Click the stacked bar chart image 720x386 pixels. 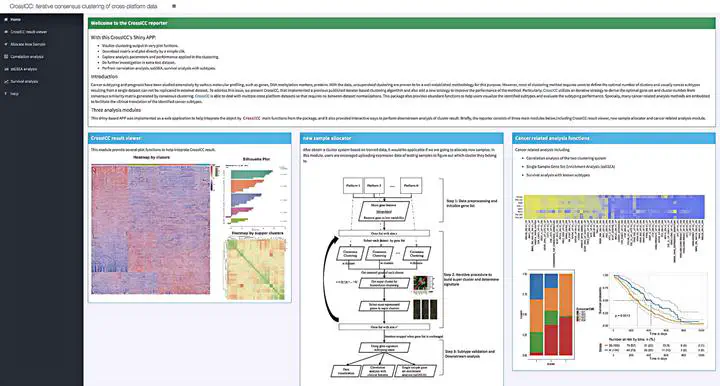tap(551, 314)
